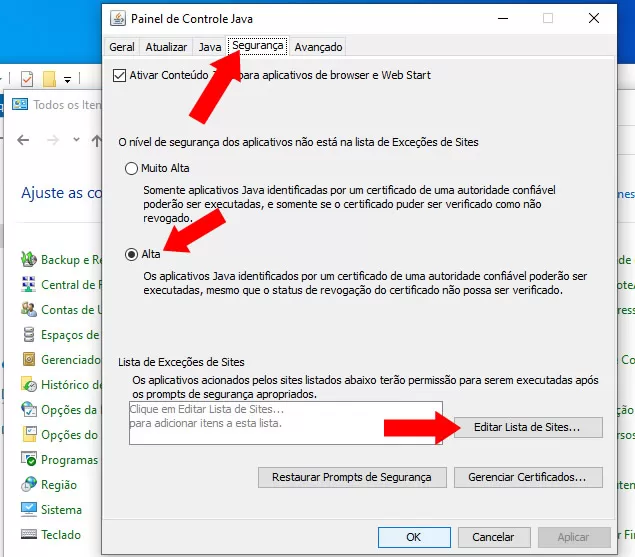Image resolution: width=635 pixels, height=557 pixels.
Task: Click the Região globe icon
Action: (29, 485)
